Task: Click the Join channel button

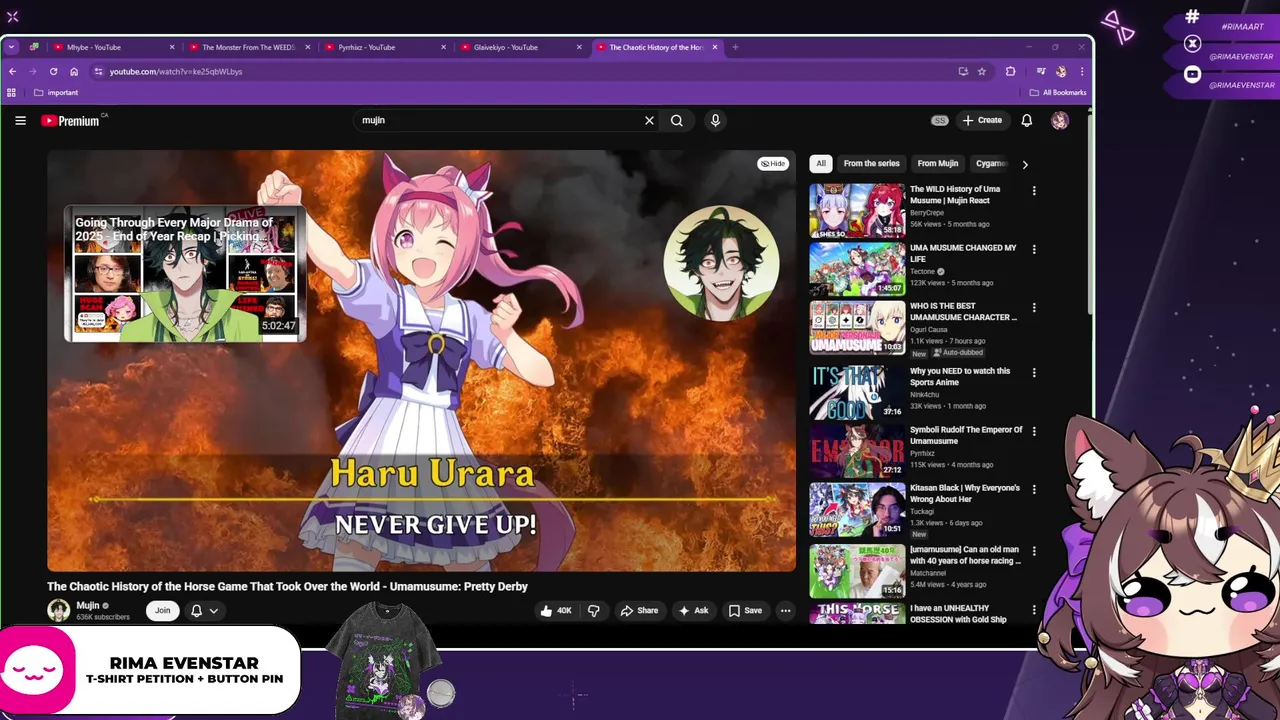Action: coord(162,610)
